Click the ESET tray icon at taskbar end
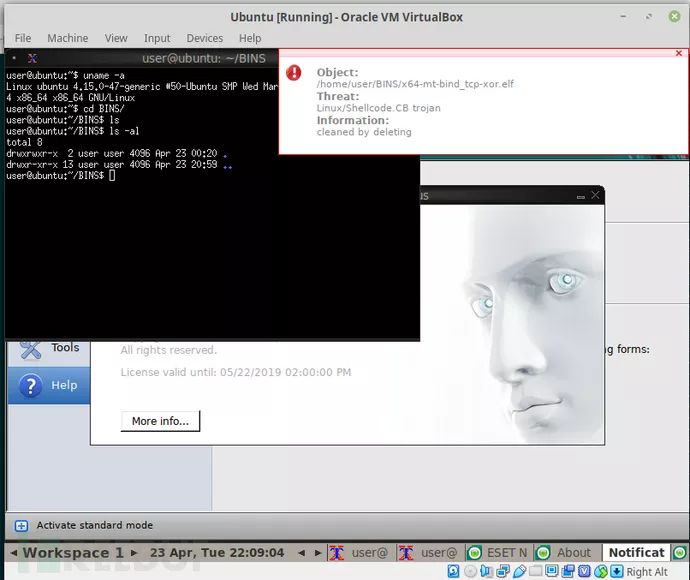 click(679, 553)
